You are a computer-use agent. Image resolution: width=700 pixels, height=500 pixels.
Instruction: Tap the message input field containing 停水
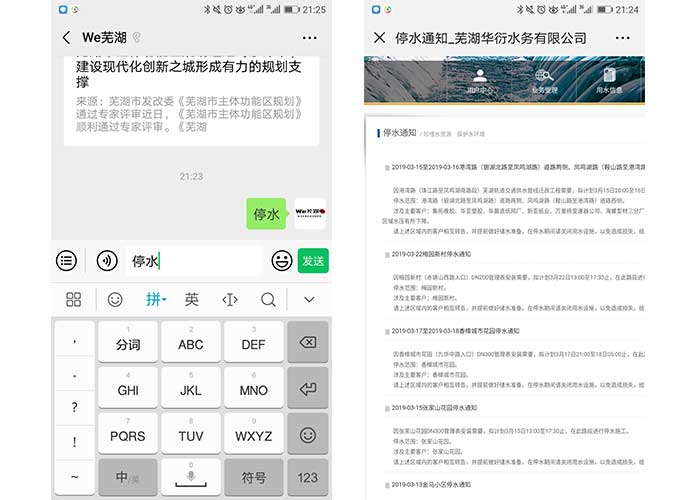tap(195, 261)
